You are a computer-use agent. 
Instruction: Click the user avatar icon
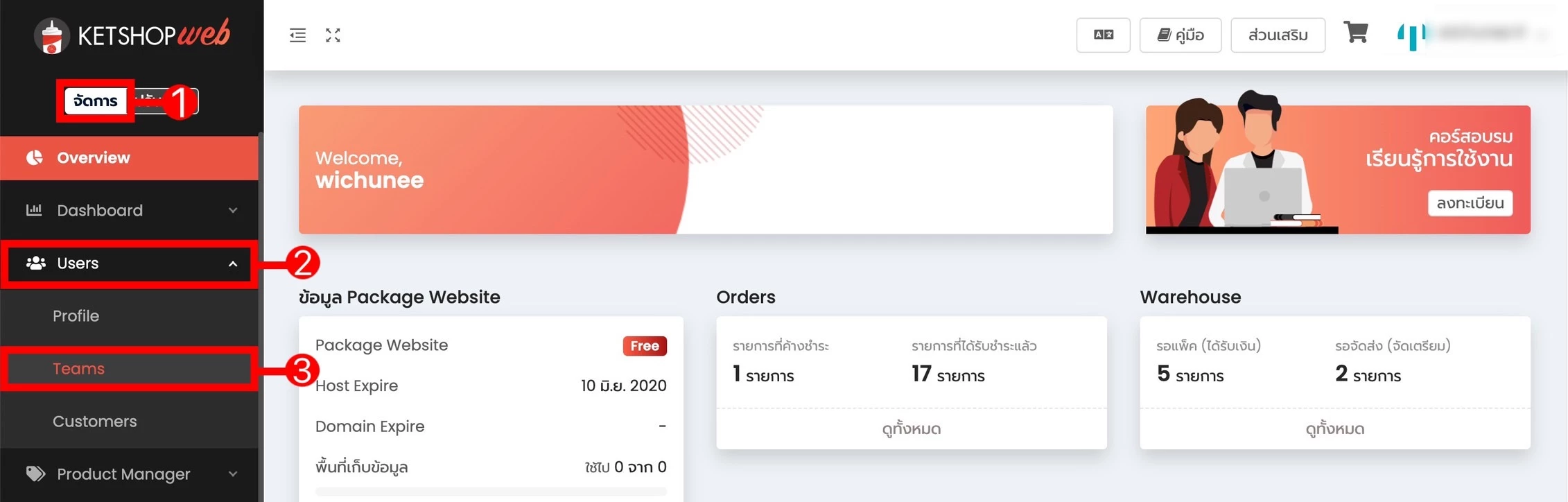tap(1411, 35)
